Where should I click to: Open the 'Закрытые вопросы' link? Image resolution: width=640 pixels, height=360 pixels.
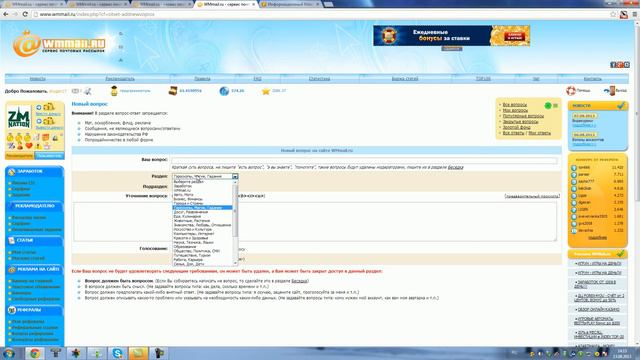pos(520,122)
